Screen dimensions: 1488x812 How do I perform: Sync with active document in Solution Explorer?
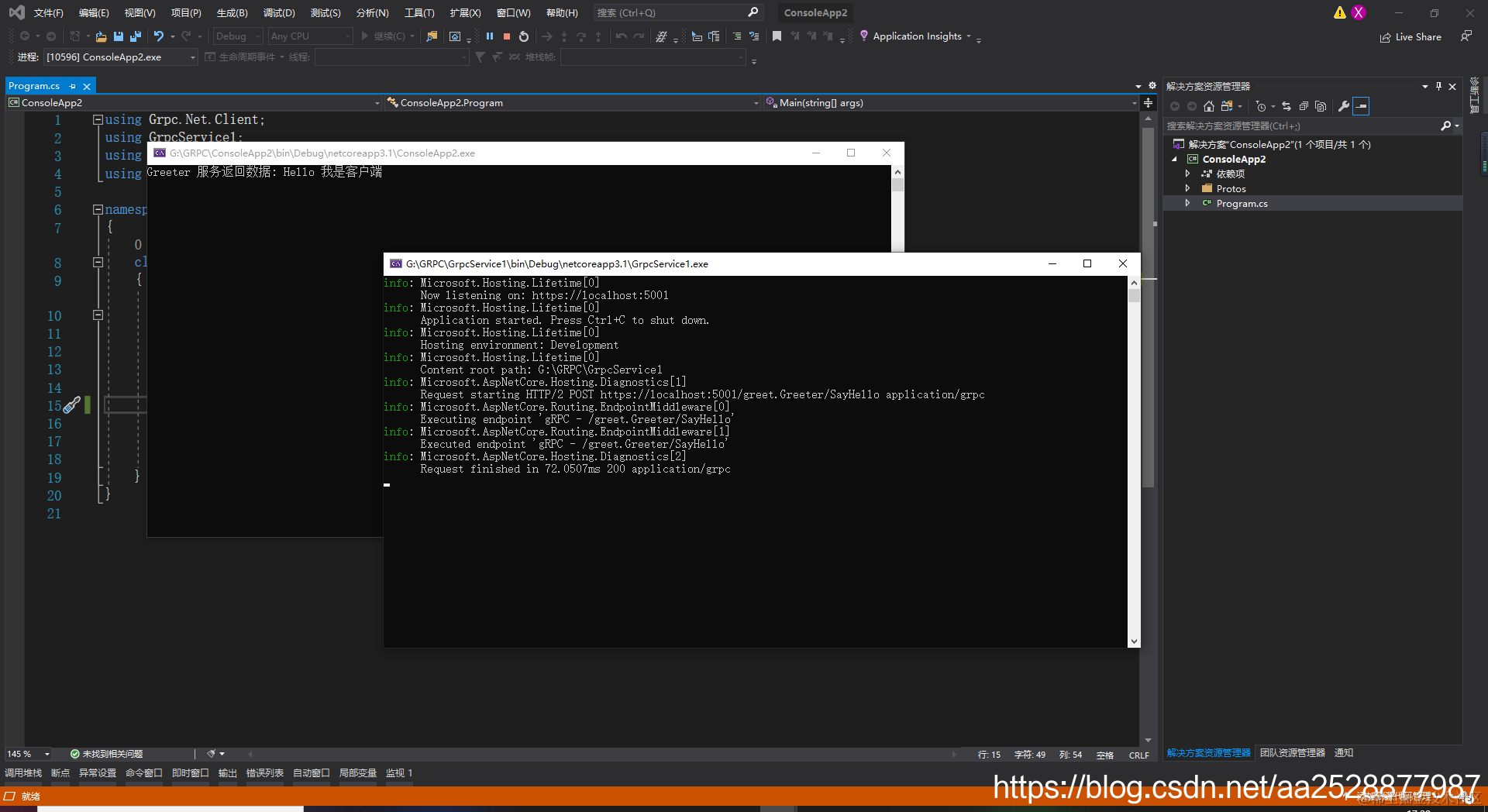click(1286, 106)
